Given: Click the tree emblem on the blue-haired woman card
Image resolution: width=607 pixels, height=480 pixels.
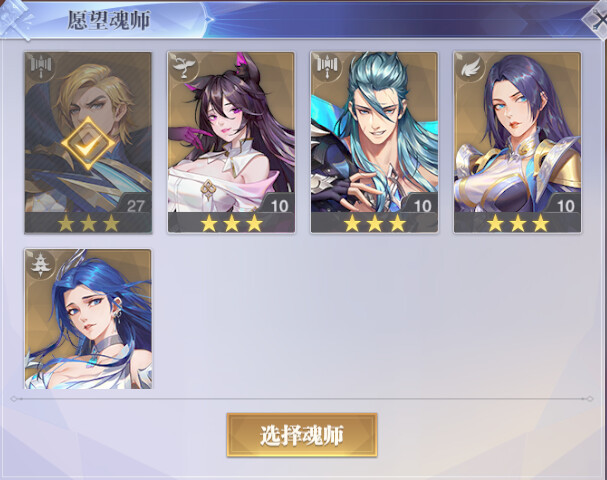Looking at the screenshot, I should (41, 264).
